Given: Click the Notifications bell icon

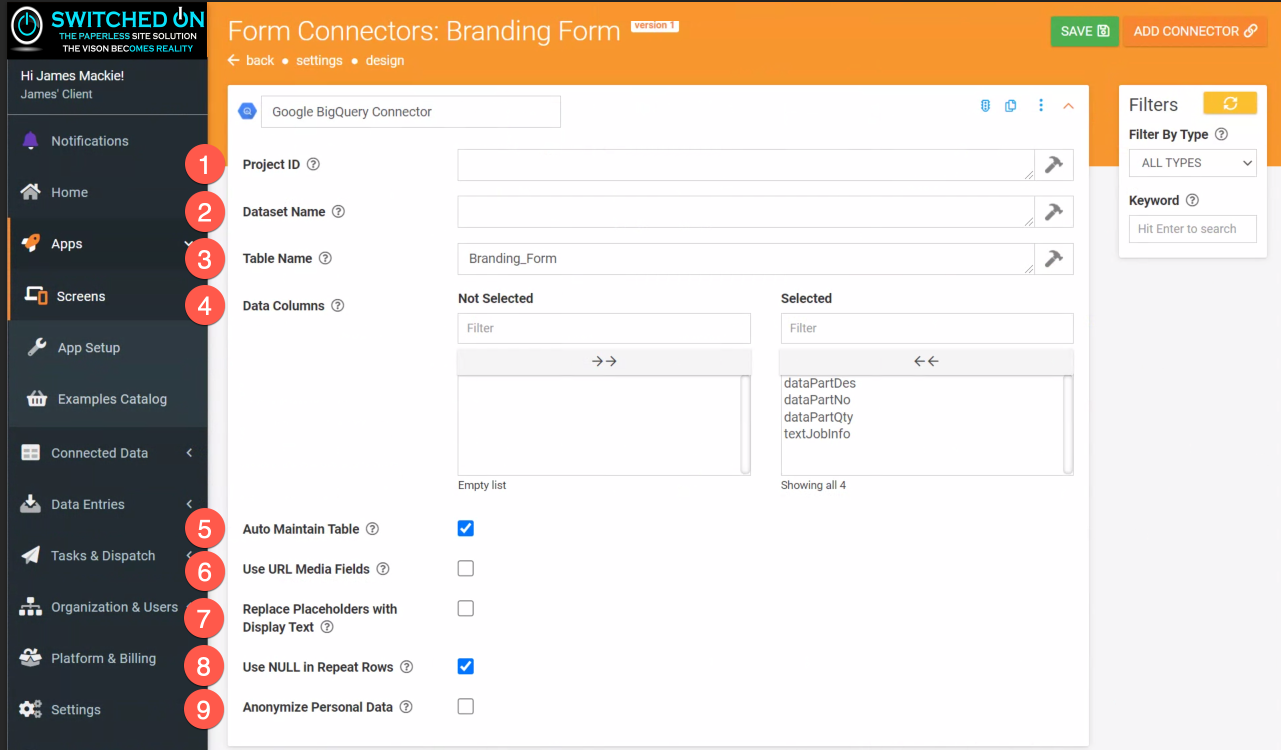Looking at the screenshot, I should 31,141.
